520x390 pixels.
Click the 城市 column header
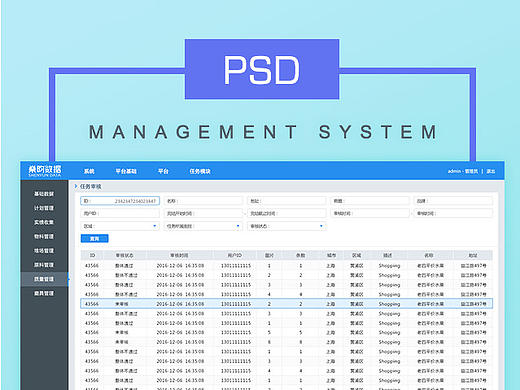coord(331,255)
